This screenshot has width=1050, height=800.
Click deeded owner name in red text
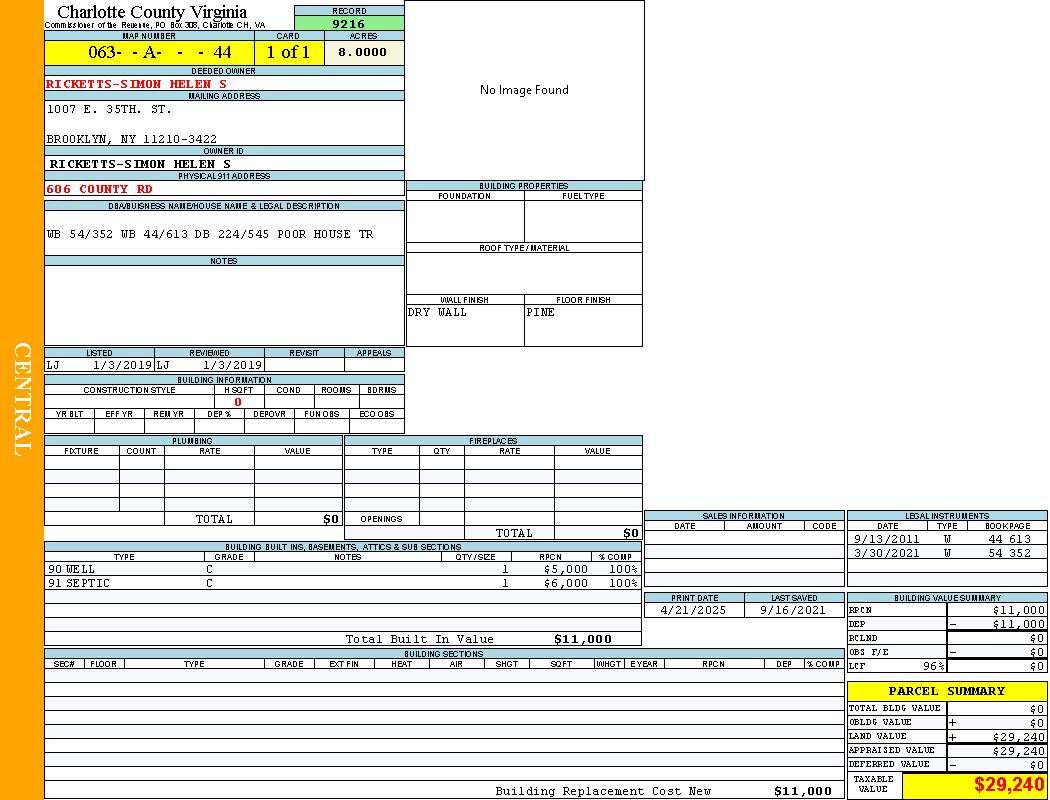(x=137, y=84)
